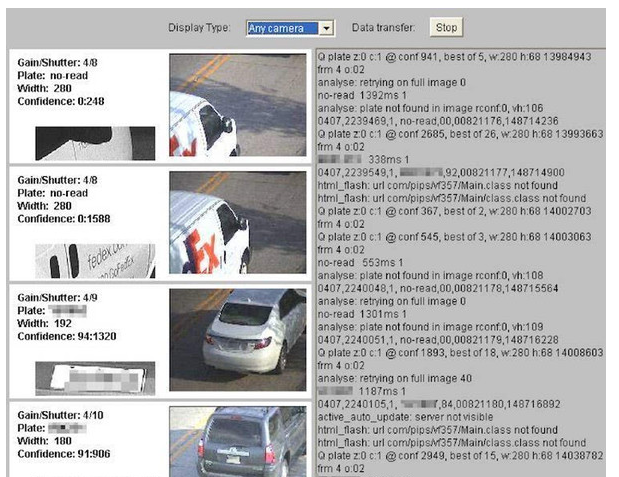Click 'Width: 192' text
The height and width of the screenshot is (477, 619).
[44, 323]
